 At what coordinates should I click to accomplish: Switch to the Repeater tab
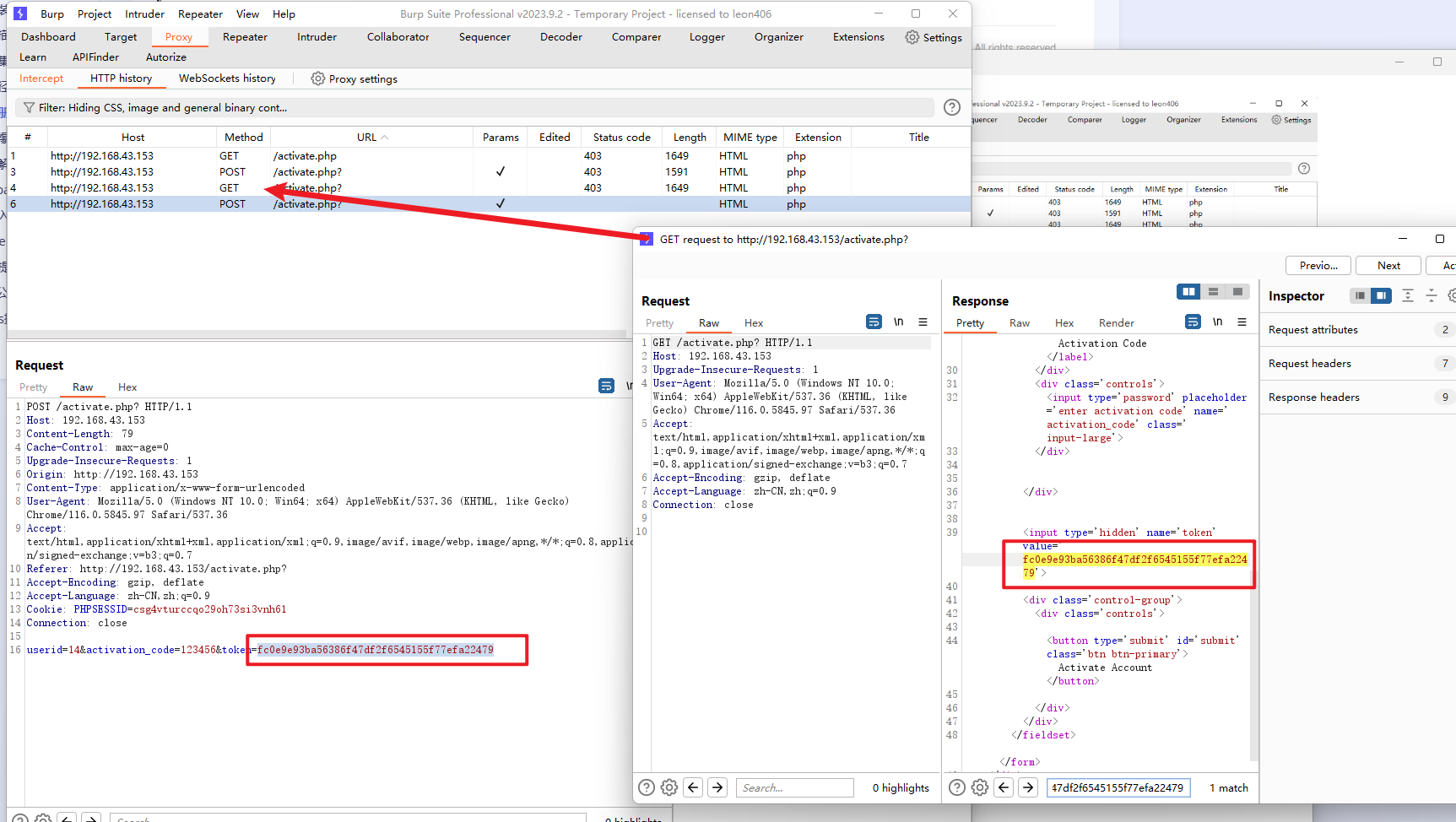[245, 37]
